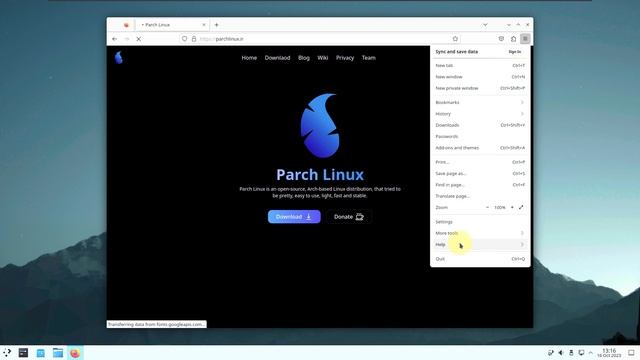Open New private window
This screenshot has height=360, width=640.
point(480,88)
